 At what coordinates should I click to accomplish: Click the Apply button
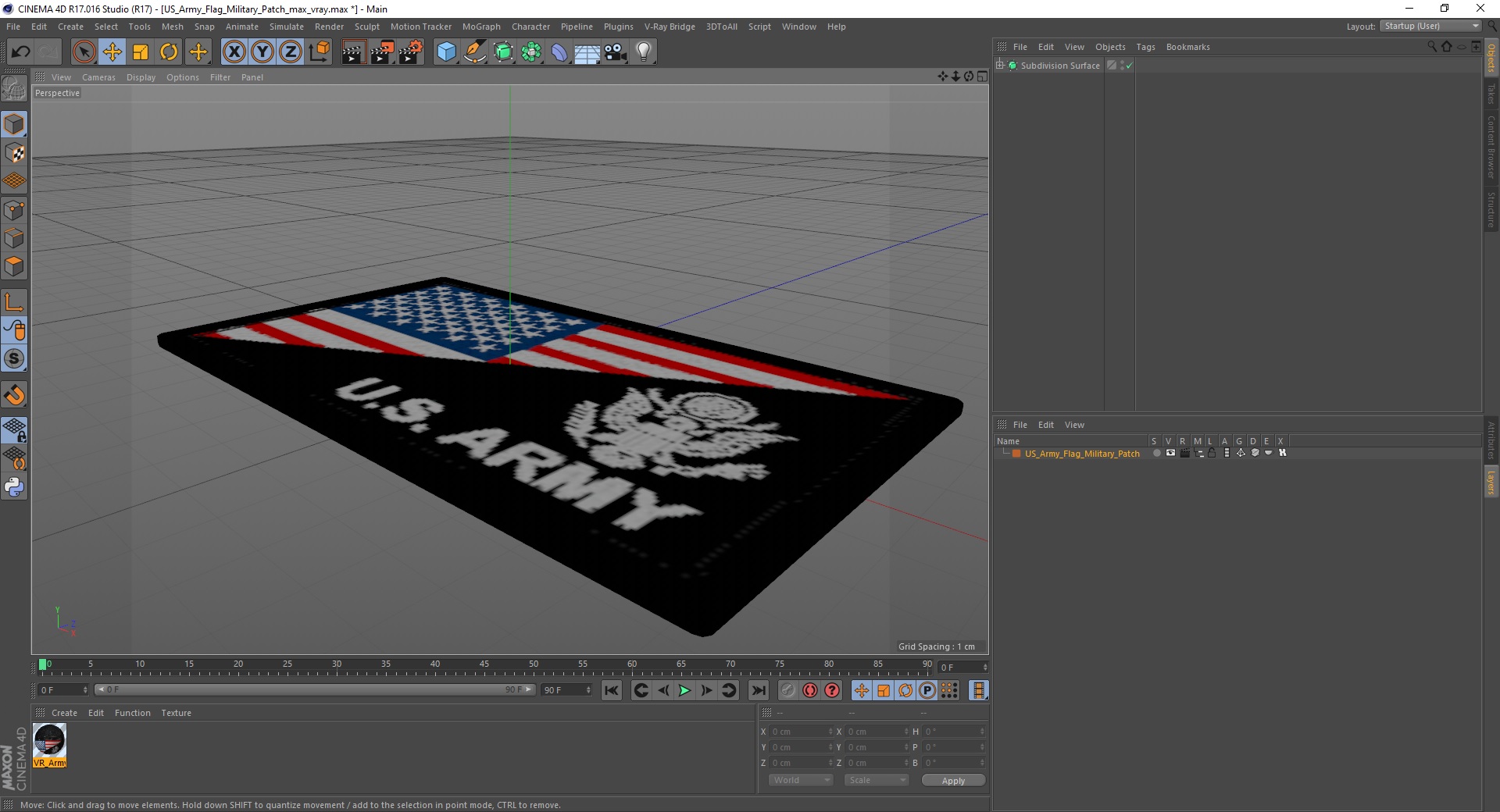point(953,781)
